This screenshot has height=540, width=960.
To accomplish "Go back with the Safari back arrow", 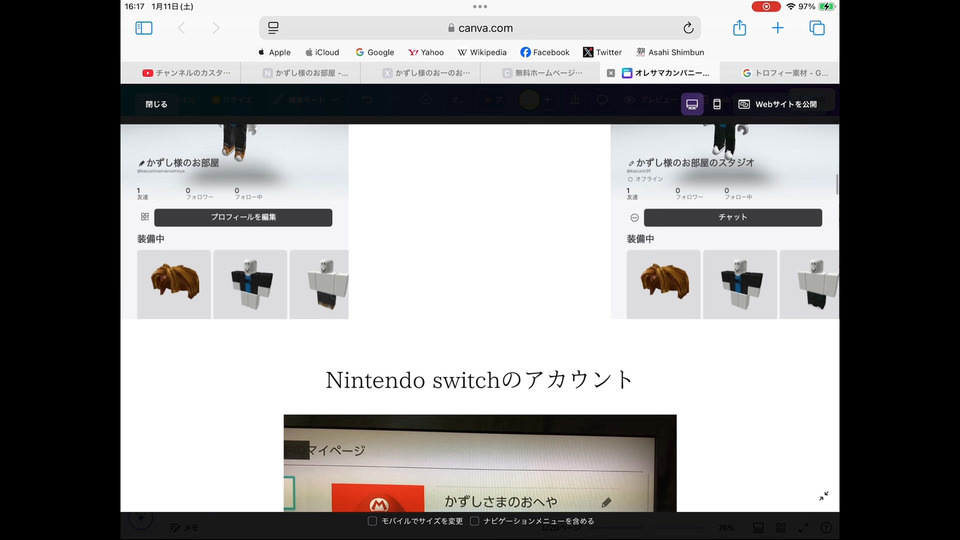I will (x=181, y=28).
